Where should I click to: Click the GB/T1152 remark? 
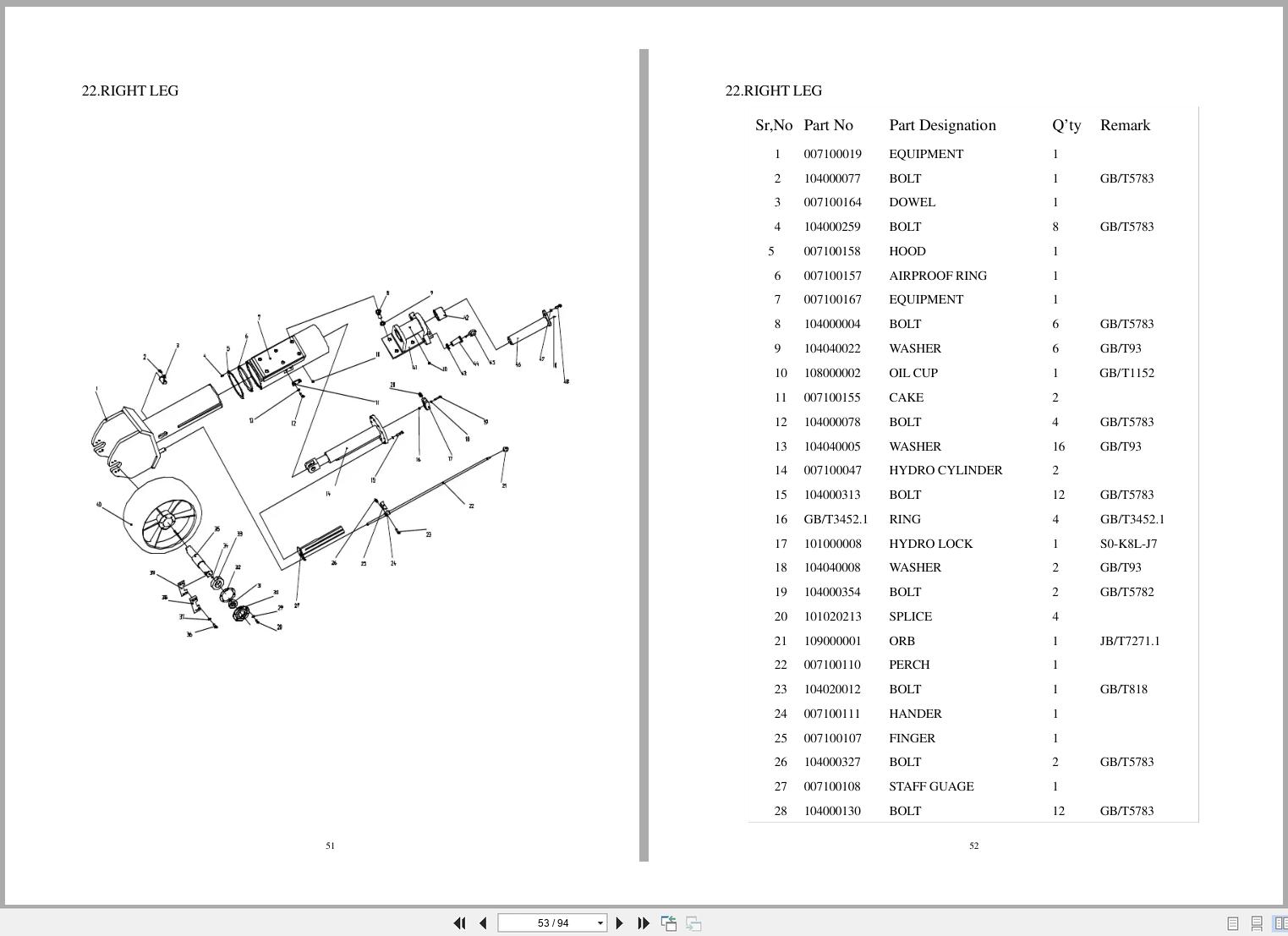coord(1126,373)
